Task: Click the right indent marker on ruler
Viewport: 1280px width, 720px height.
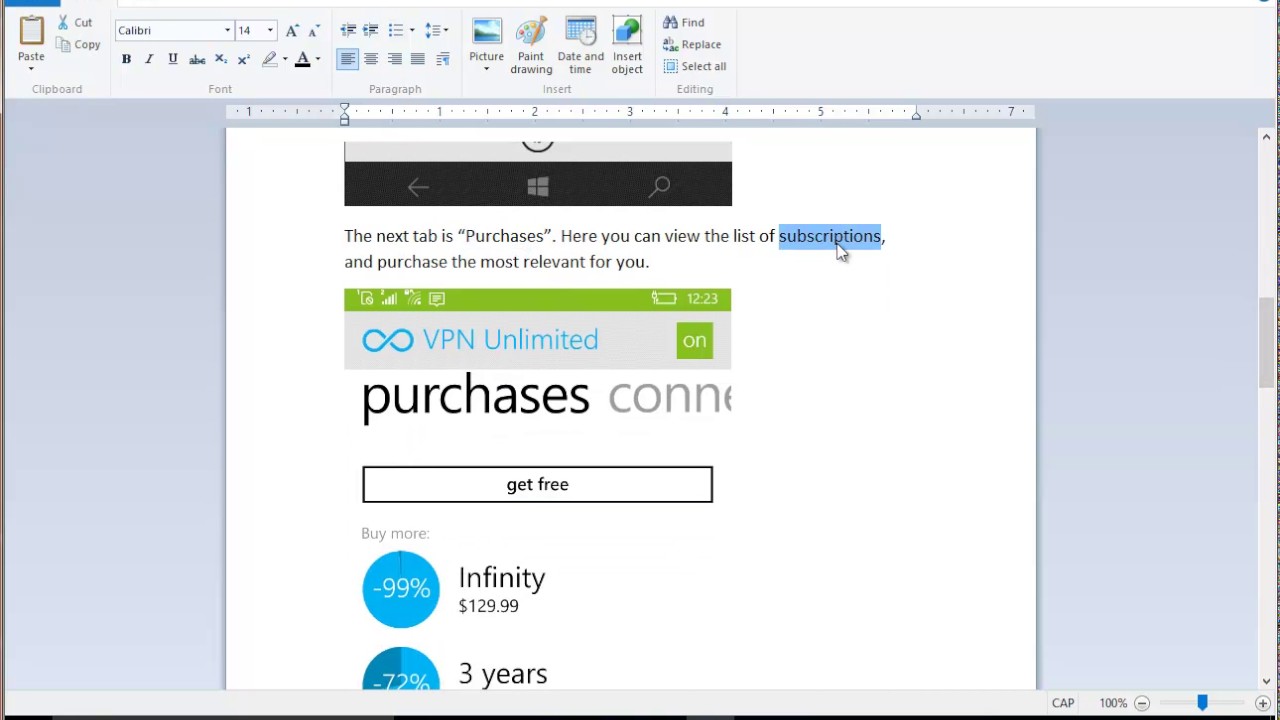Action: [915, 116]
